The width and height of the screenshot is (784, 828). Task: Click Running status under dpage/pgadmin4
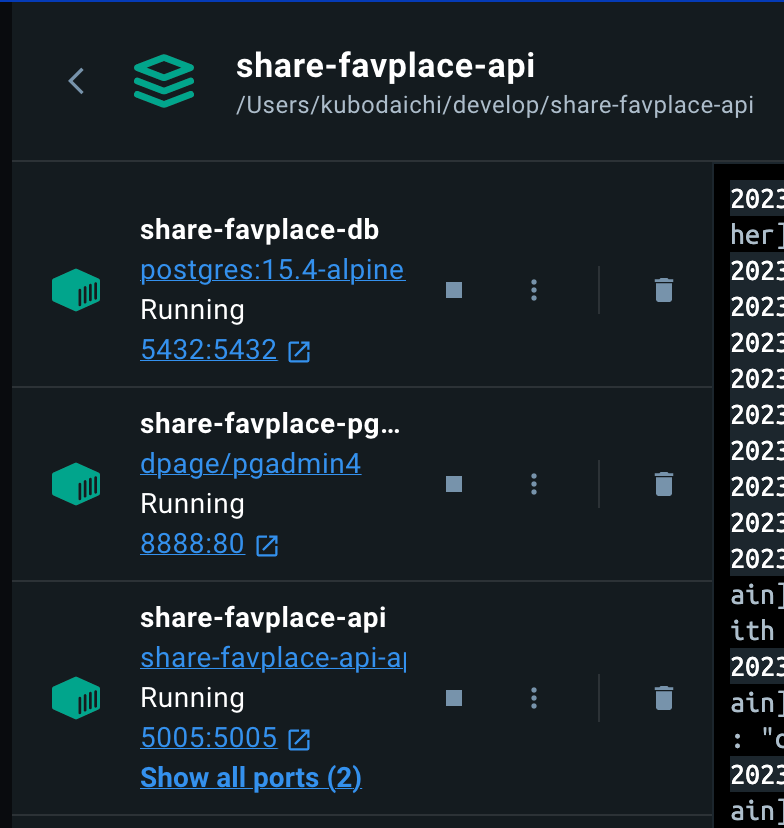point(192,504)
